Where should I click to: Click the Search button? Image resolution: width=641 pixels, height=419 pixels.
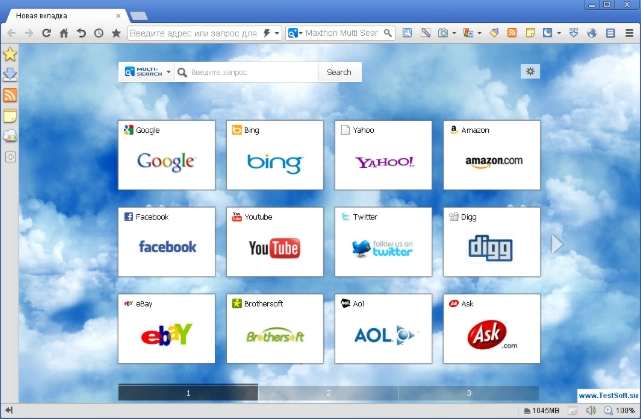point(339,72)
